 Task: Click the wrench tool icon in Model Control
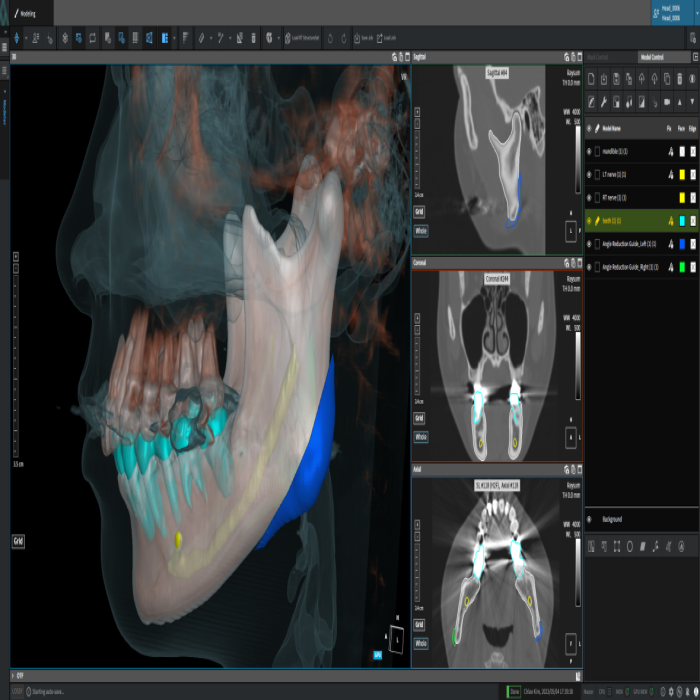click(604, 102)
